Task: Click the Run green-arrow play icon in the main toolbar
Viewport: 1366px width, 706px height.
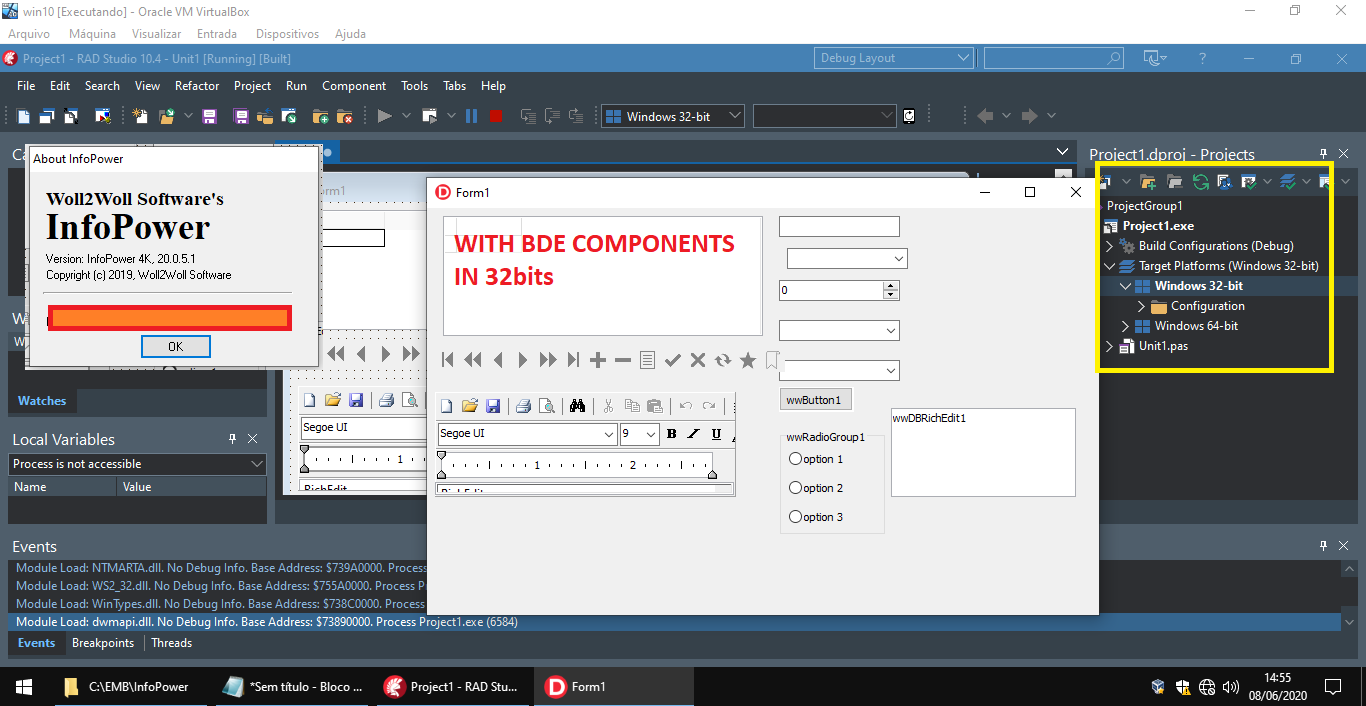Action: [385, 116]
